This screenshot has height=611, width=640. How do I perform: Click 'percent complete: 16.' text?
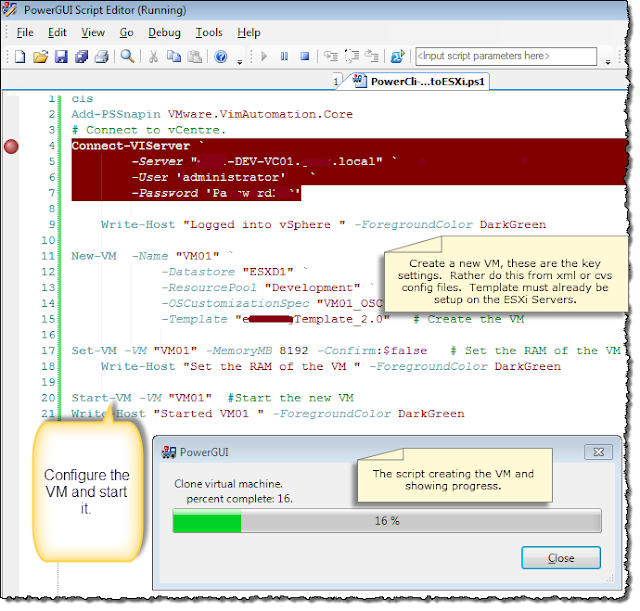(239, 499)
